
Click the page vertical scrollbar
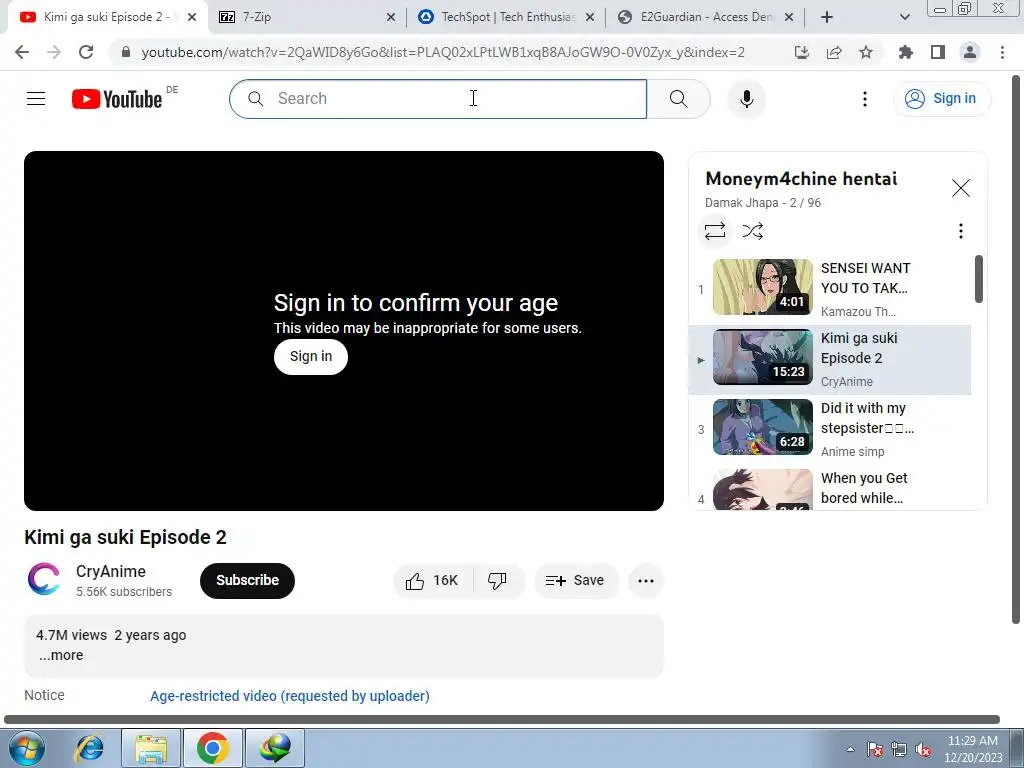point(1017,349)
